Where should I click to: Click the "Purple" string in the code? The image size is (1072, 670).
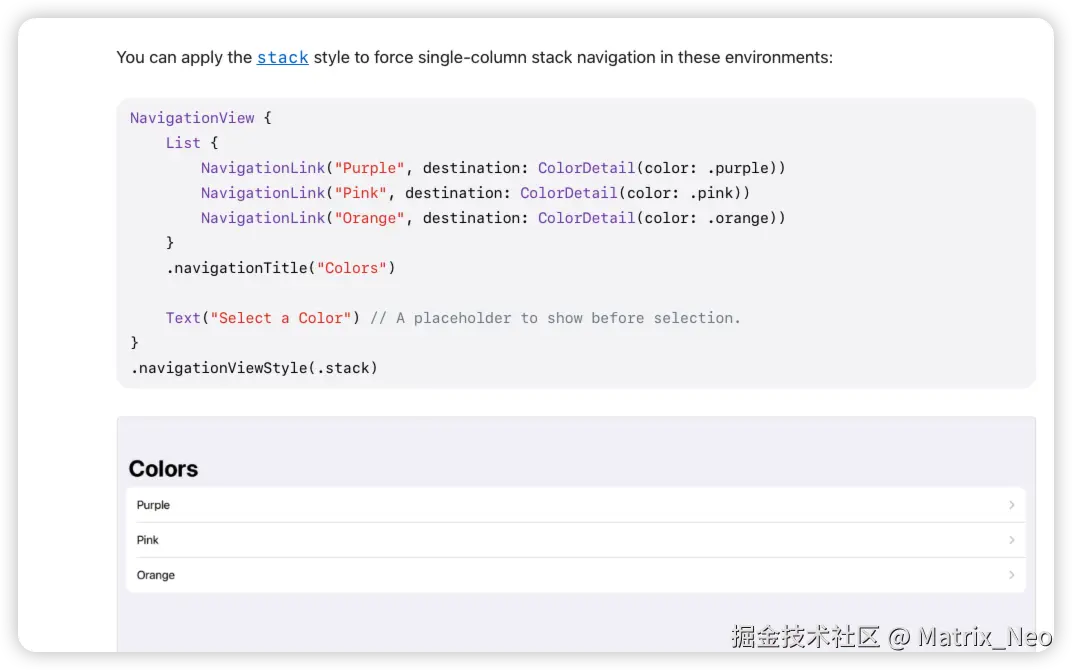370,168
